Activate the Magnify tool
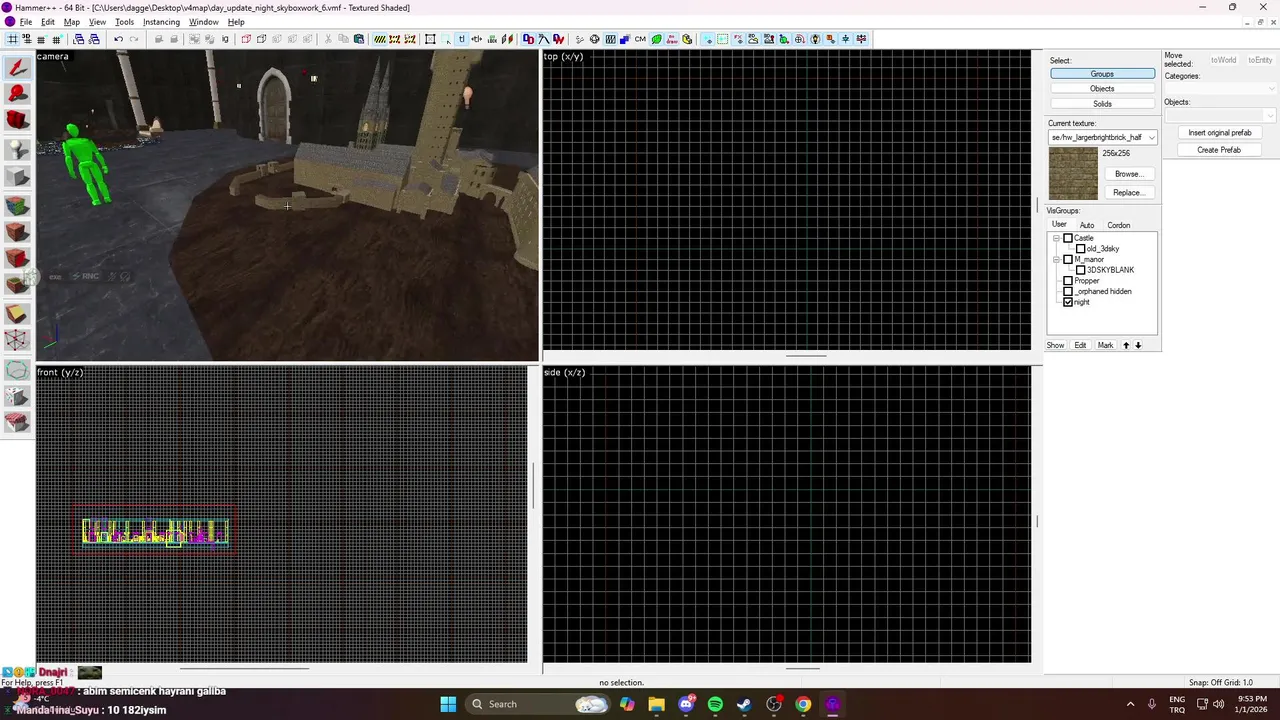The image size is (1280, 720). [17, 94]
